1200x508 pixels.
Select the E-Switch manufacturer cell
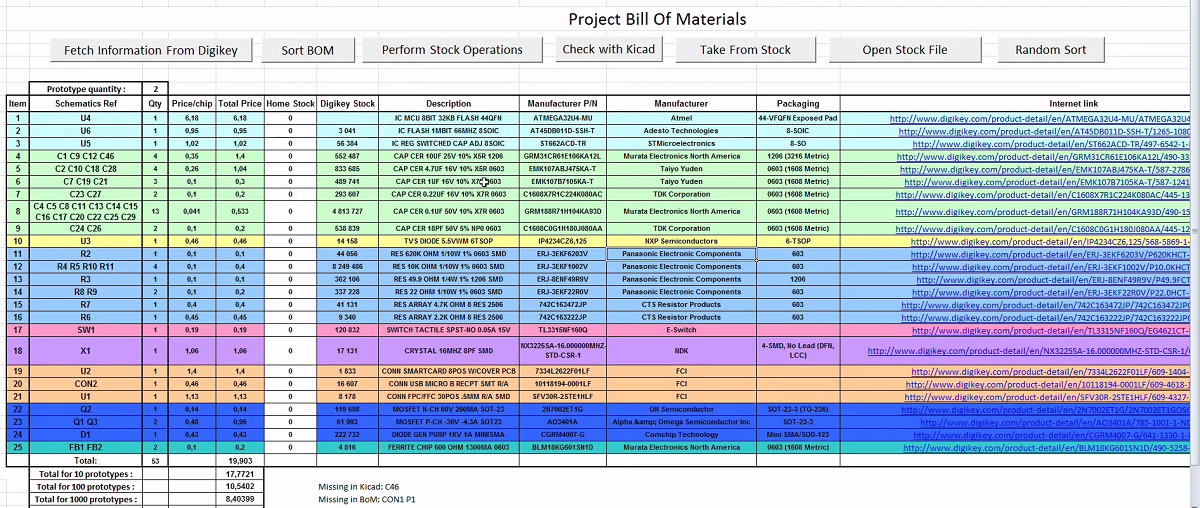(681, 330)
